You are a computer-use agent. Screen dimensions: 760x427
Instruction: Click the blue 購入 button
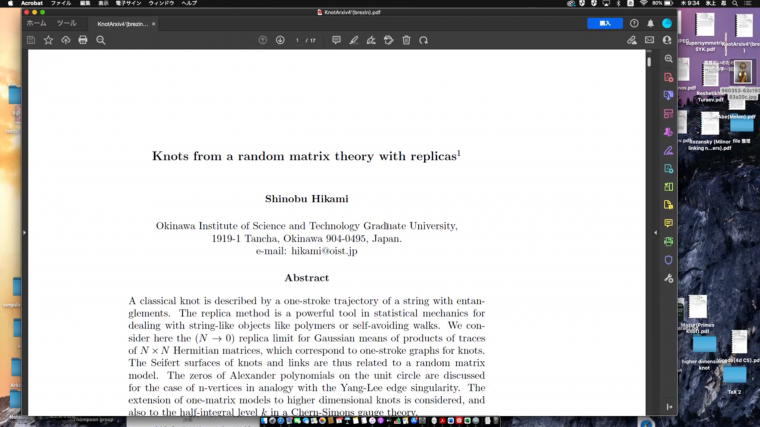click(x=605, y=23)
